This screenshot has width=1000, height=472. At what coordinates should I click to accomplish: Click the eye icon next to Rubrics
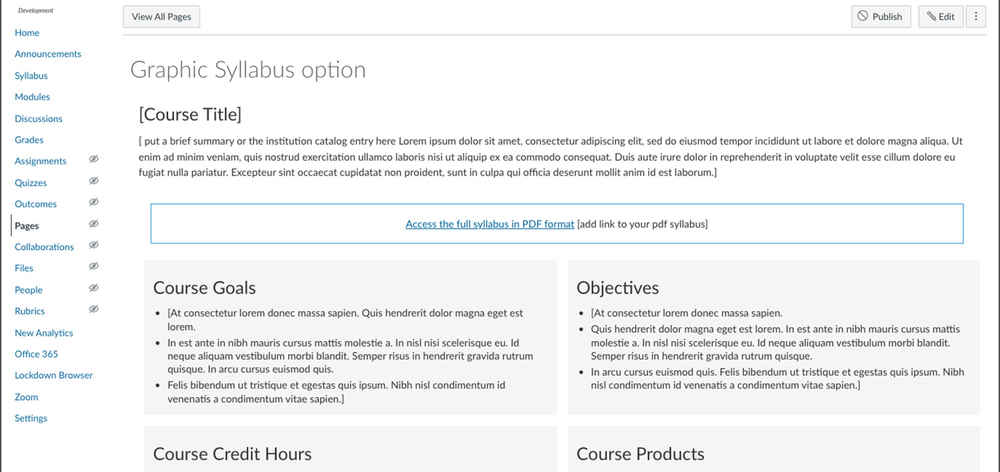click(x=93, y=311)
